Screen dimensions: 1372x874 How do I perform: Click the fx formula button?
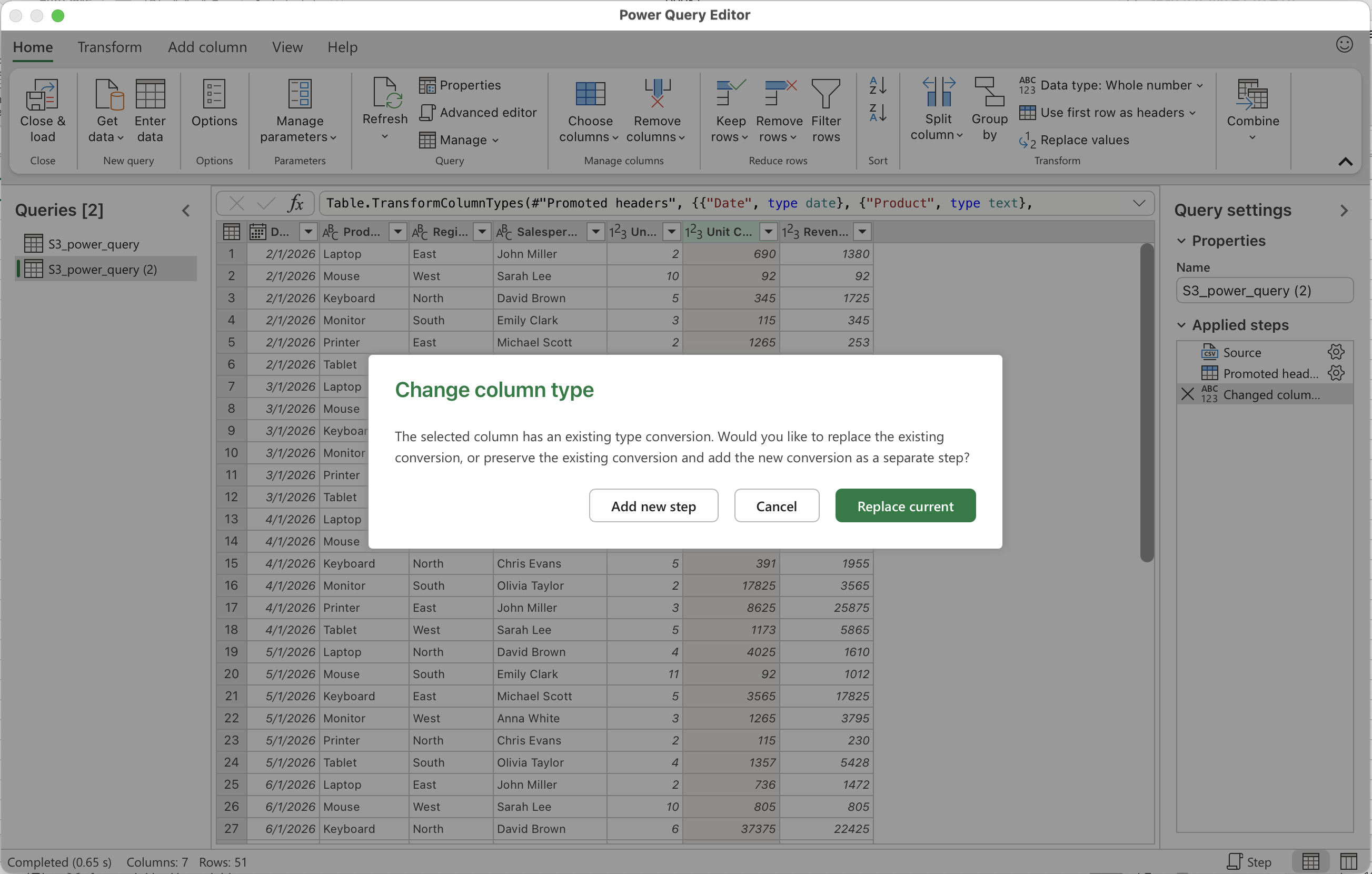point(296,203)
